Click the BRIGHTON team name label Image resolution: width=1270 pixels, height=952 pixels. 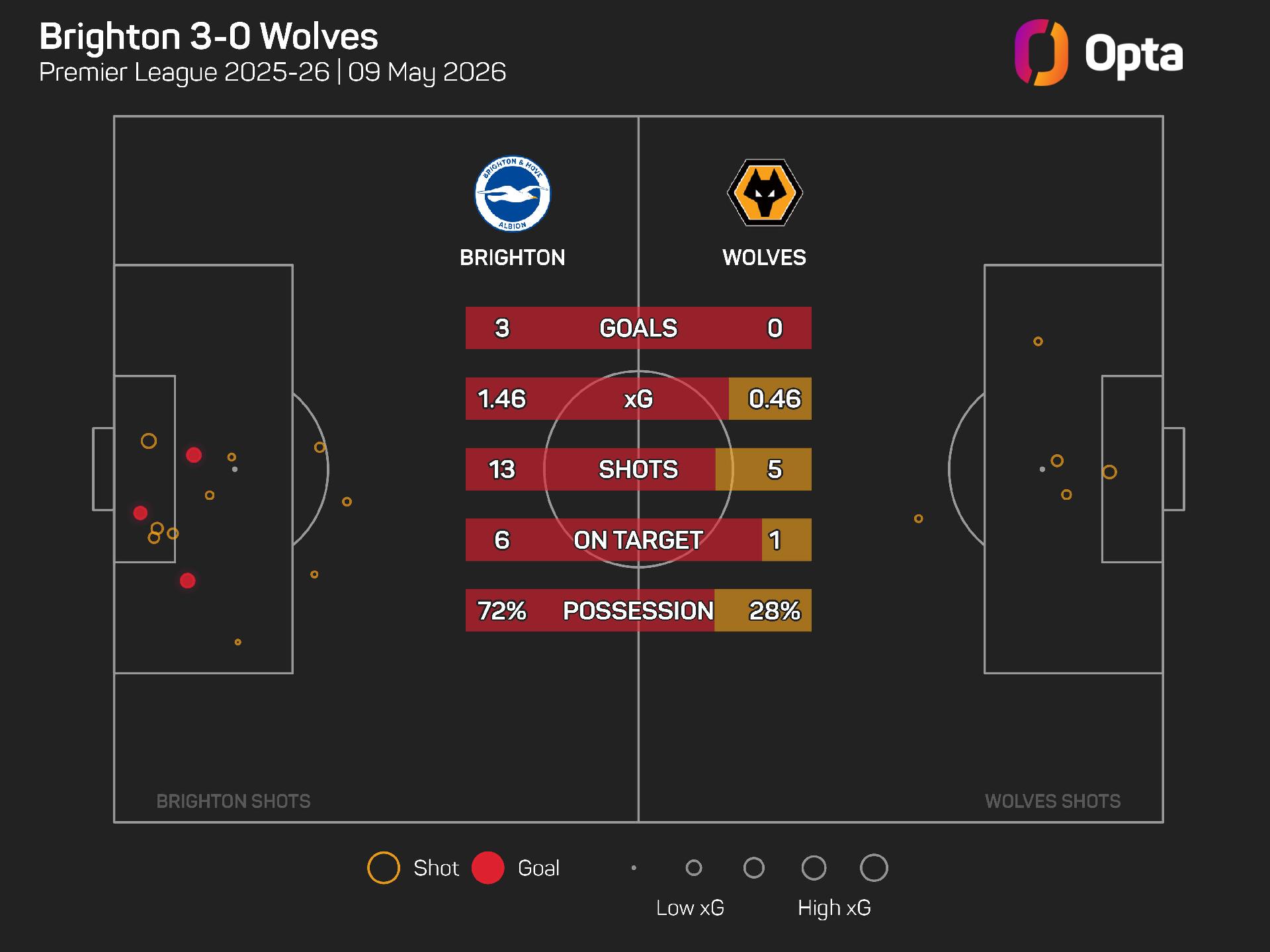pyautogui.click(x=513, y=258)
